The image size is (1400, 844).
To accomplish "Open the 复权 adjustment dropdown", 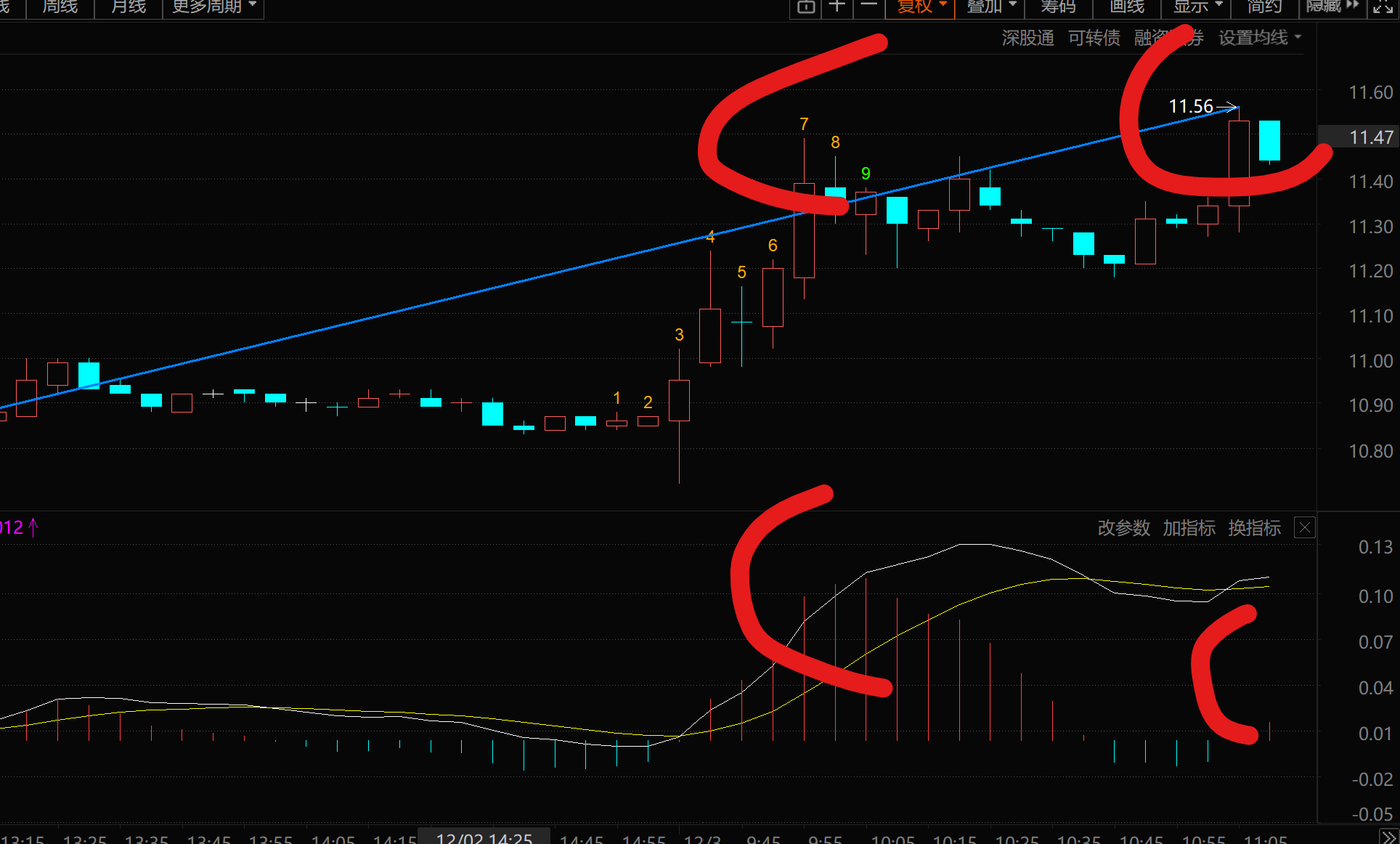I will tap(921, 7).
